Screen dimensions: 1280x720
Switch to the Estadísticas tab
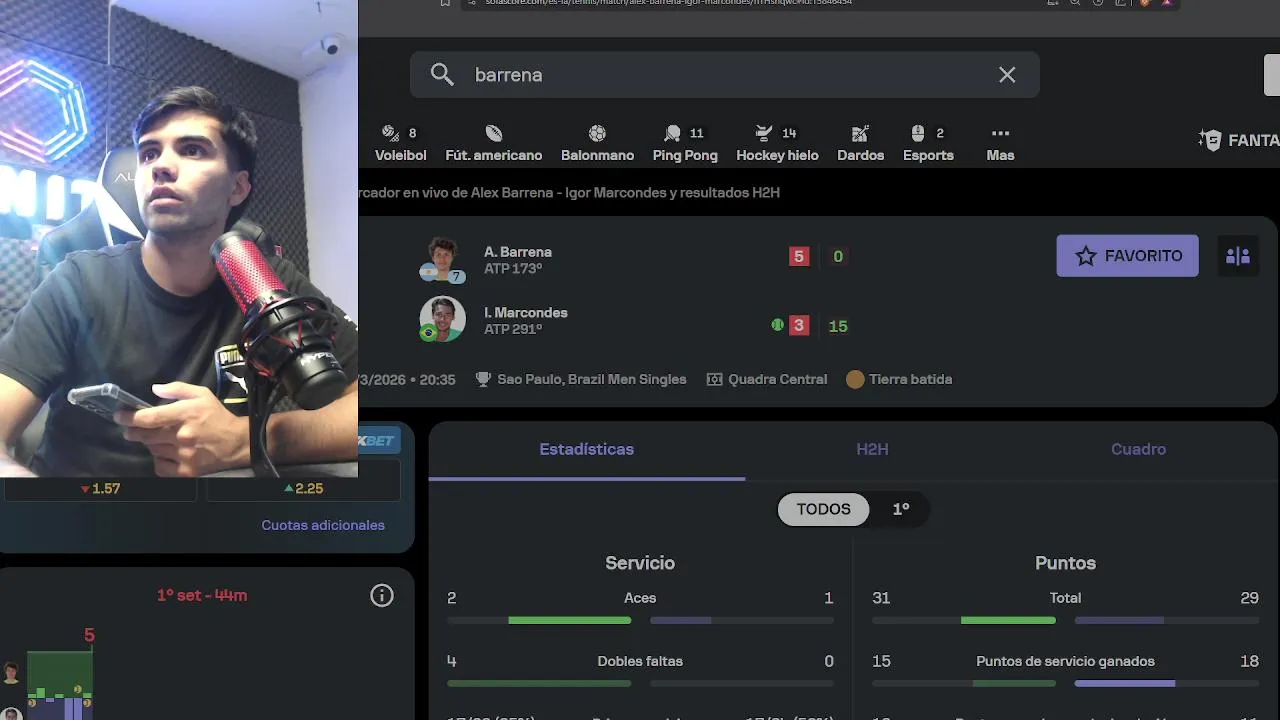pyautogui.click(x=587, y=450)
